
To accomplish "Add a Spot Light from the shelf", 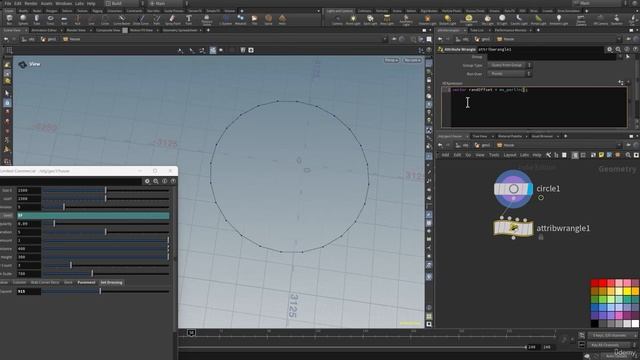I will pyautogui.click(x=370, y=19).
